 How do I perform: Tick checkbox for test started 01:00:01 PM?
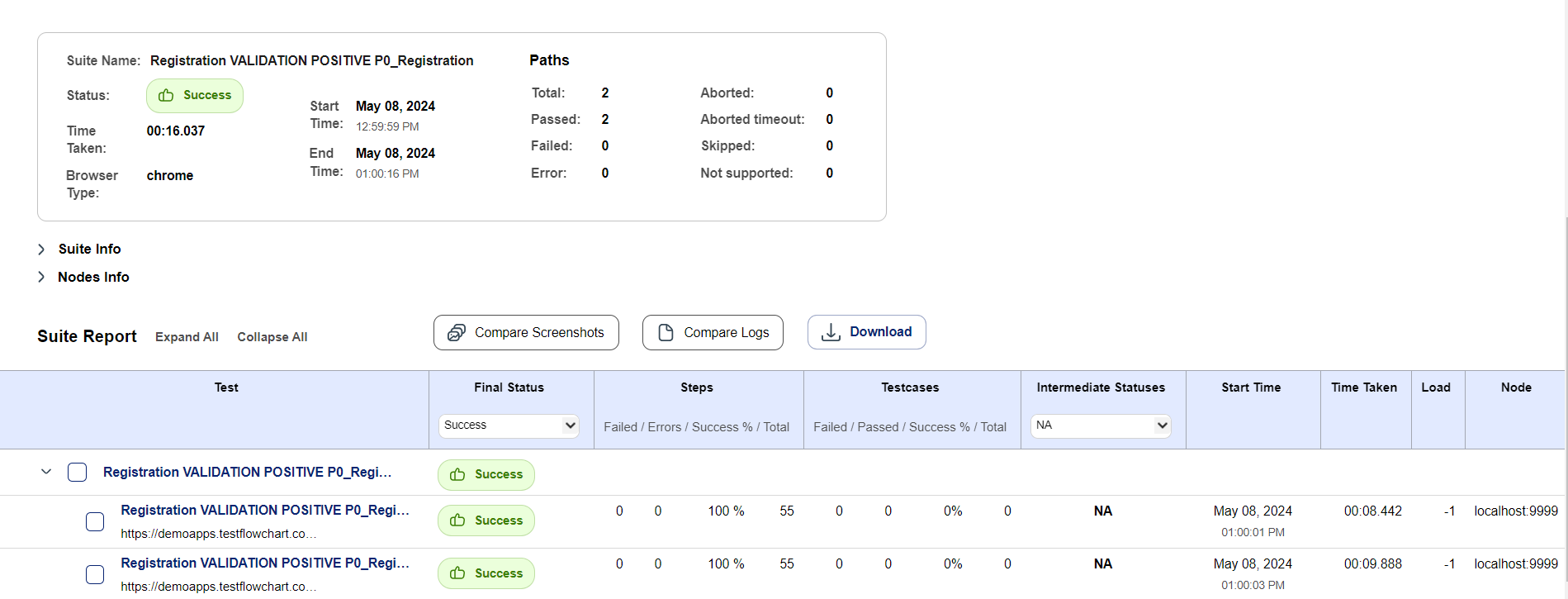click(x=95, y=521)
